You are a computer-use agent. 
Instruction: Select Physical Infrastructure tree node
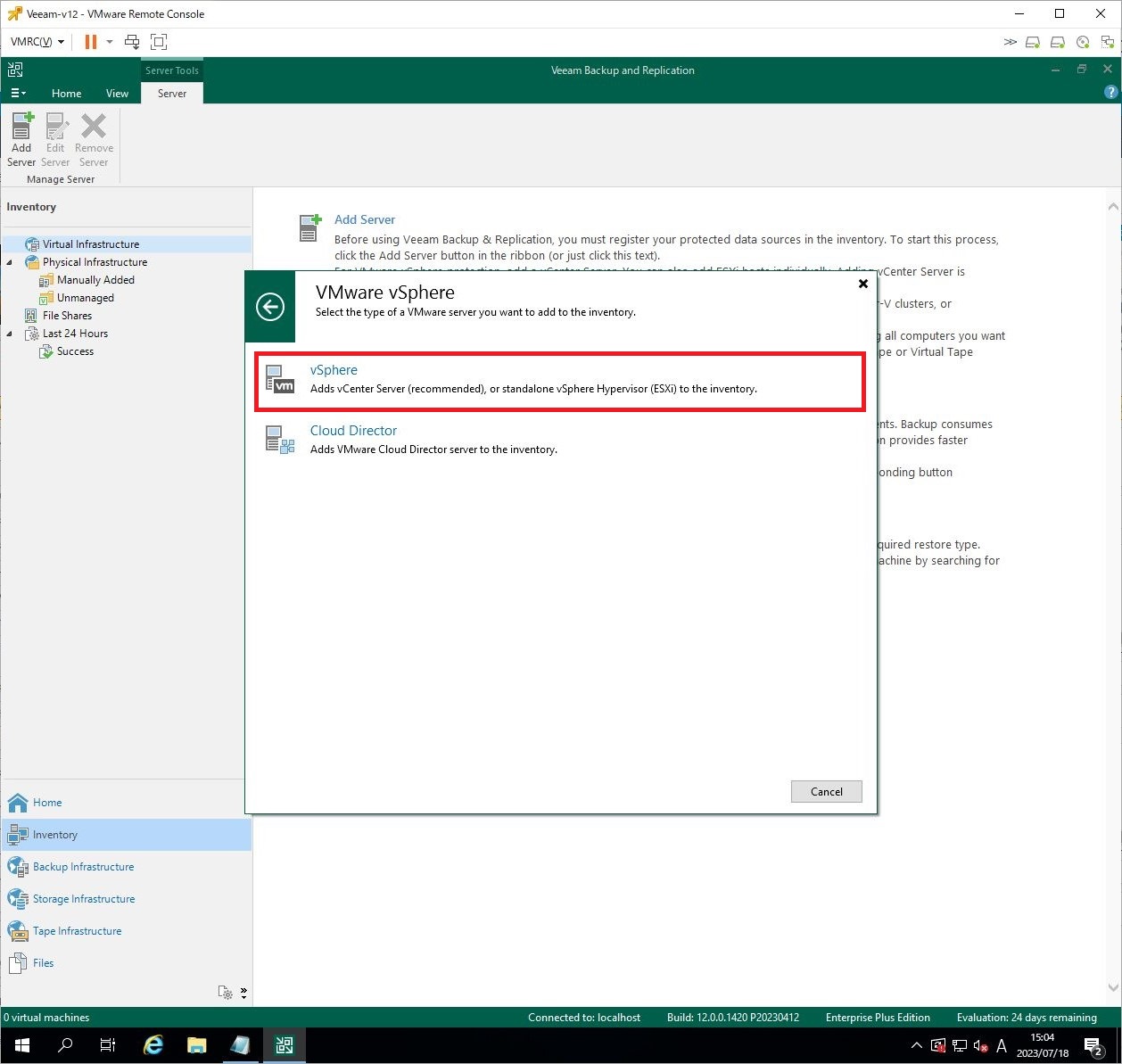[x=95, y=261]
